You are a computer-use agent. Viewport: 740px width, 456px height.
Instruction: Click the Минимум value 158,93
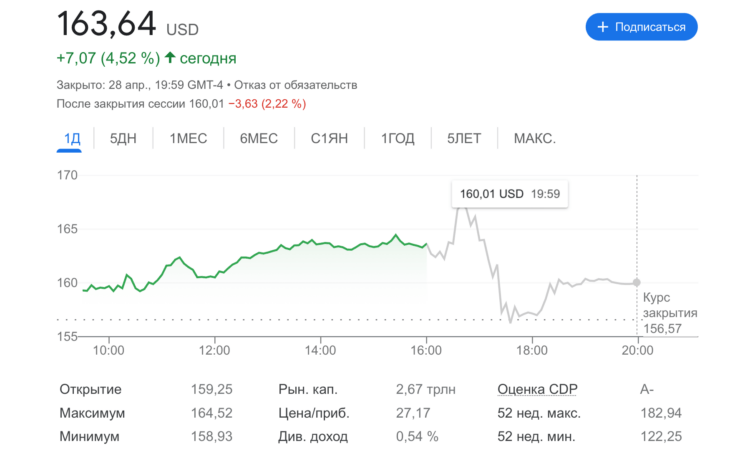211,437
